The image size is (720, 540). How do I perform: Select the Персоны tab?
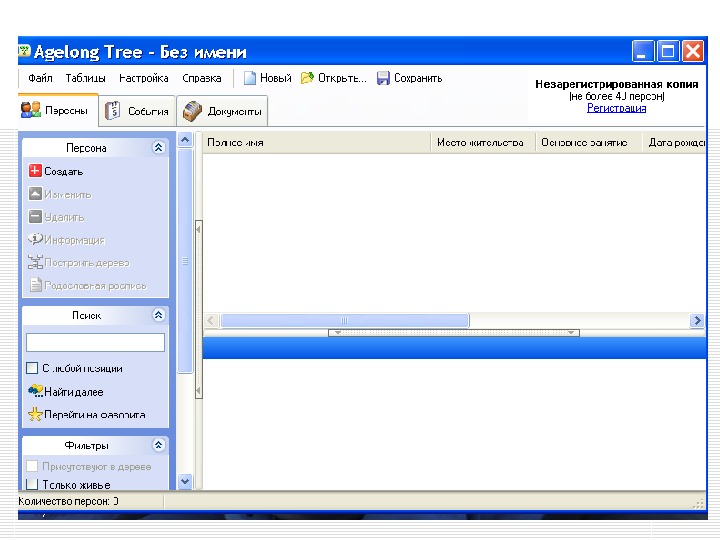(x=58, y=110)
